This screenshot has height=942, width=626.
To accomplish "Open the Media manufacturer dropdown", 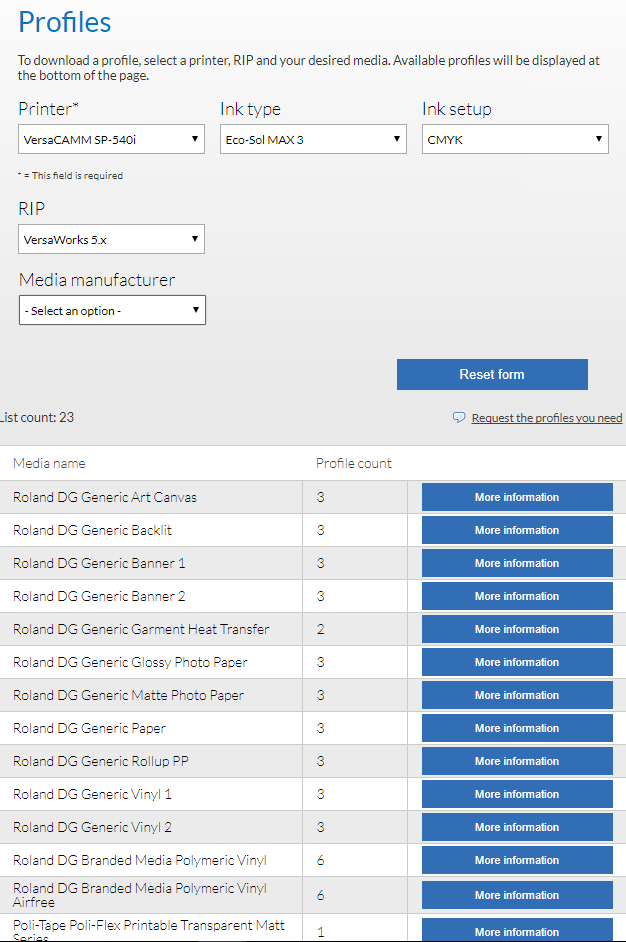I will [112, 310].
